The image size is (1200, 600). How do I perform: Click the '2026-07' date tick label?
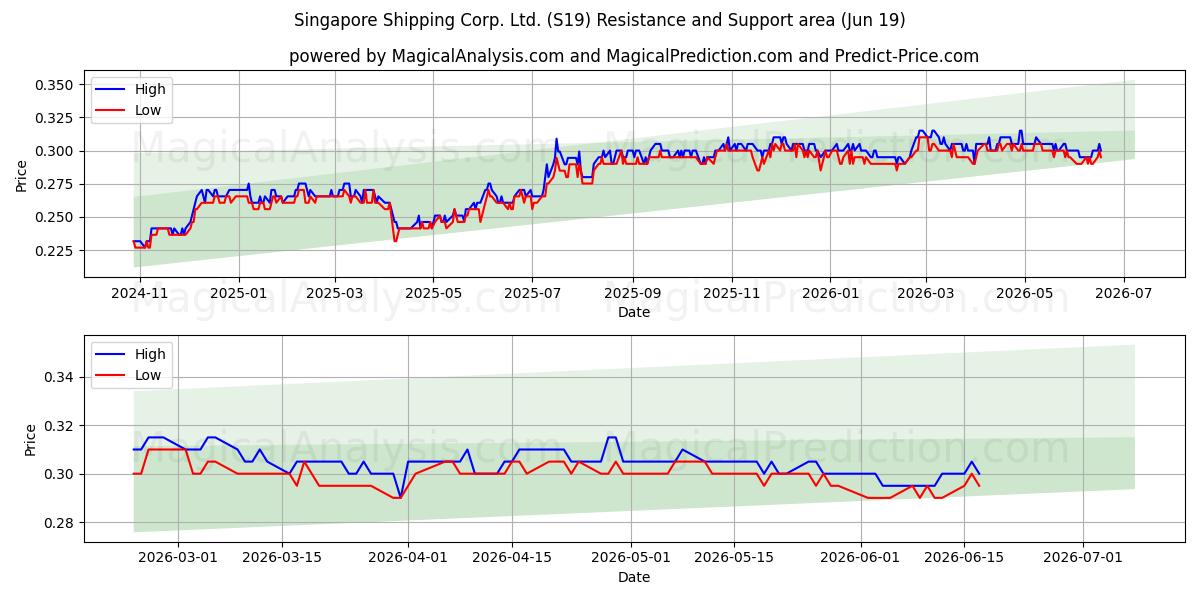coord(1123,293)
